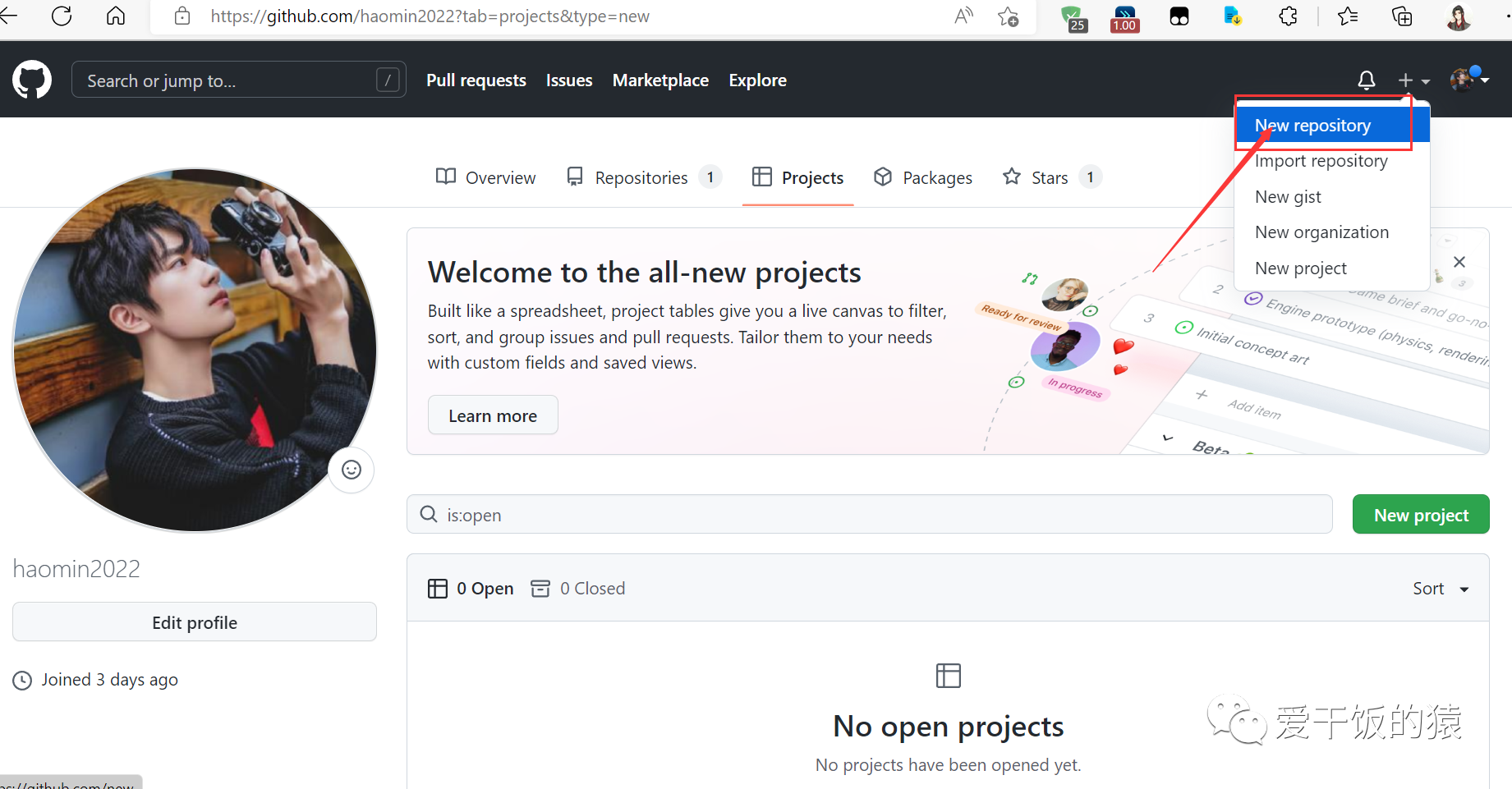Open the extension showing 1.00 badge

[x=1124, y=18]
